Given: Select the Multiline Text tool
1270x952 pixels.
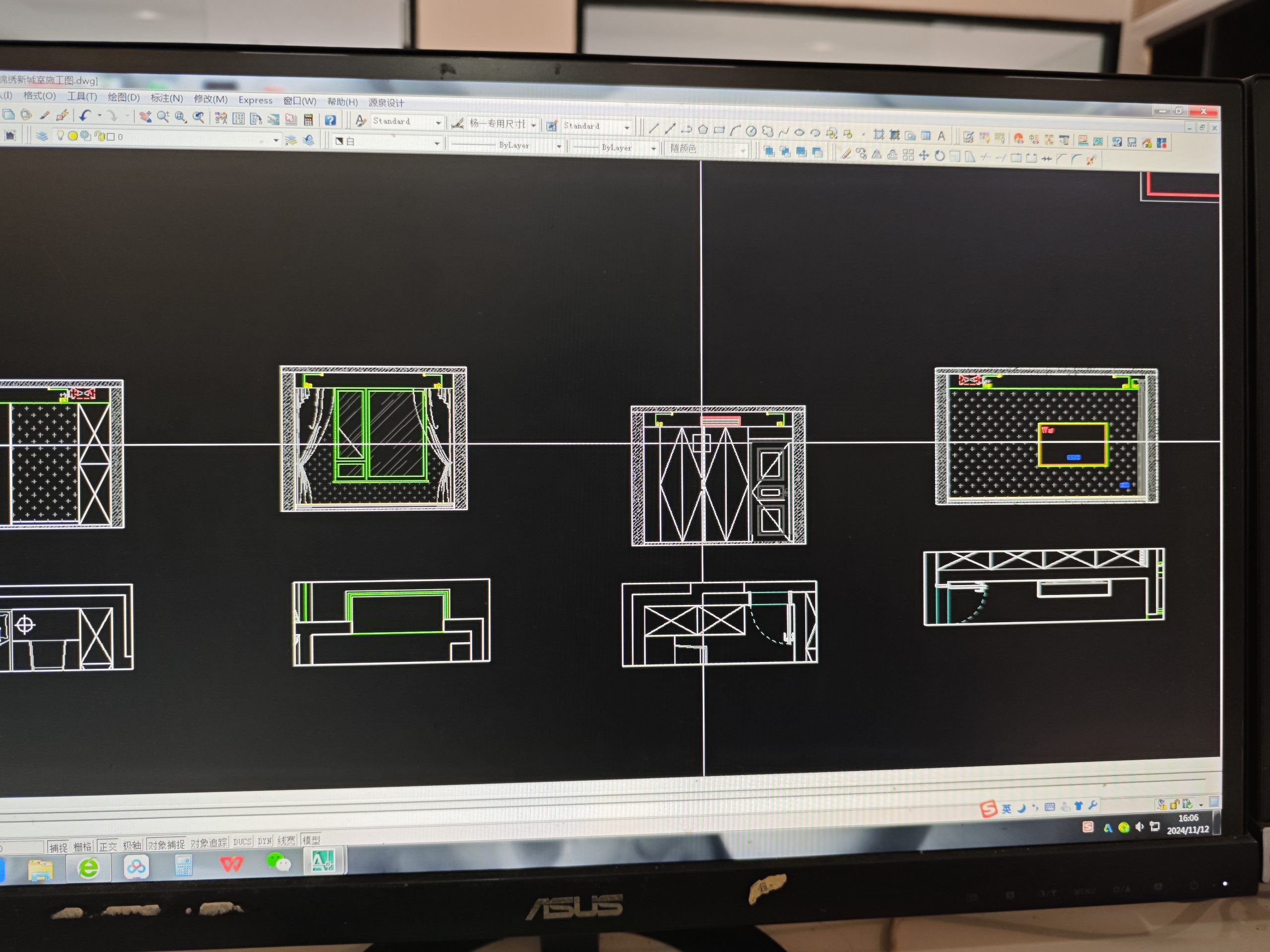Looking at the screenshot, I should coord(942,136).
